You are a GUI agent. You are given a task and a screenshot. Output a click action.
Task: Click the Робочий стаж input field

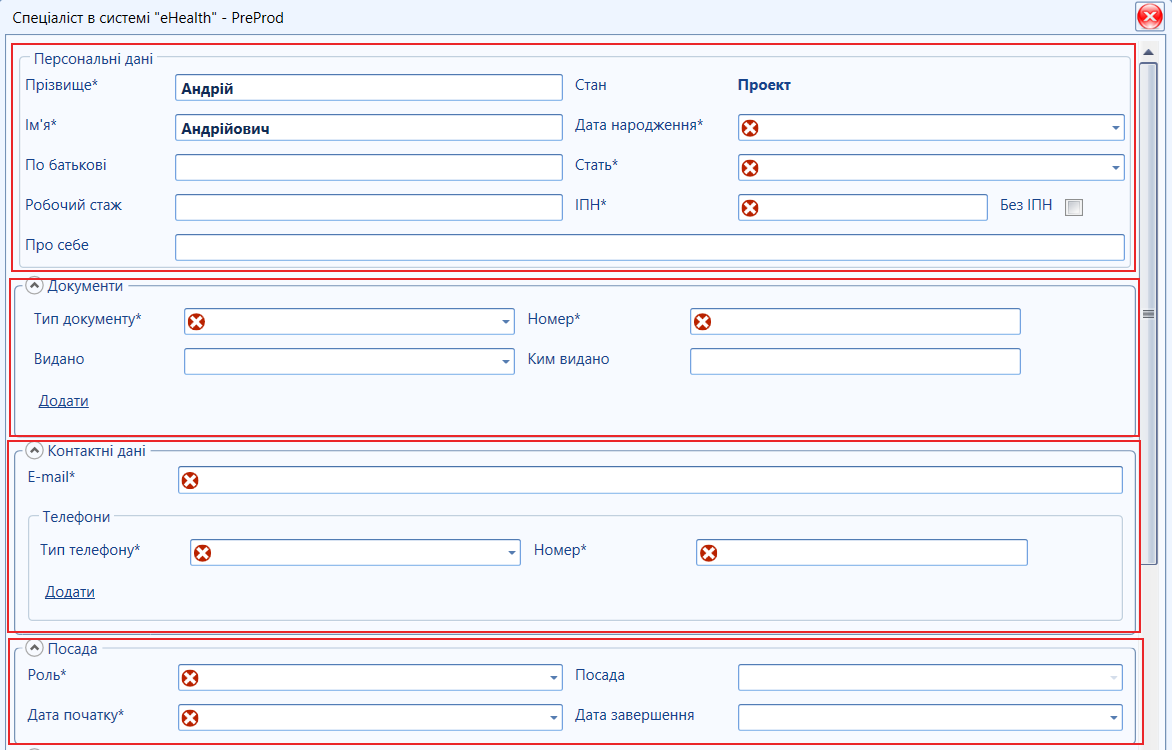point(368,208)
